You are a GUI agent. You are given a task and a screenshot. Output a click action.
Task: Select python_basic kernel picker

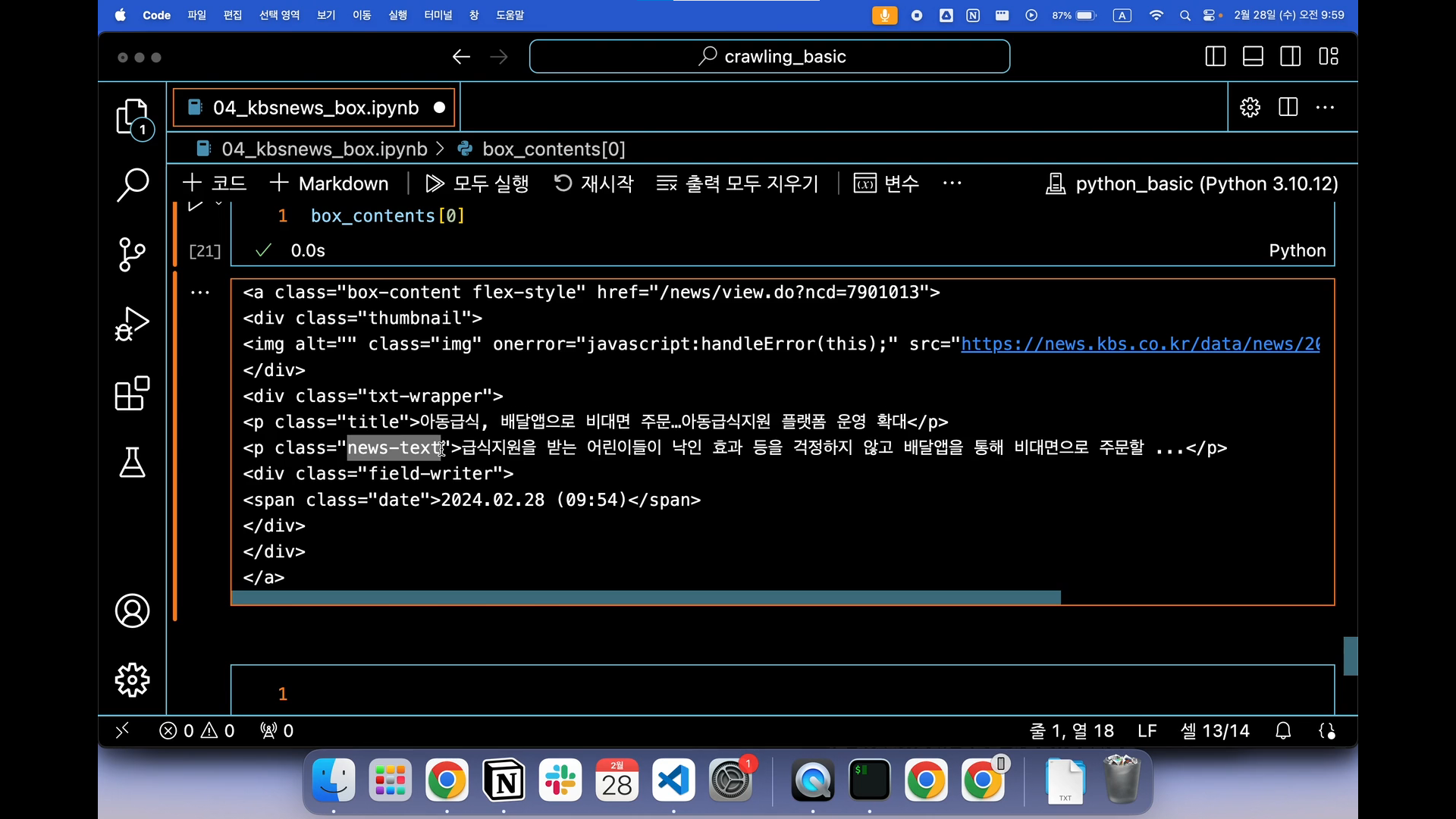pos(1191,184)
